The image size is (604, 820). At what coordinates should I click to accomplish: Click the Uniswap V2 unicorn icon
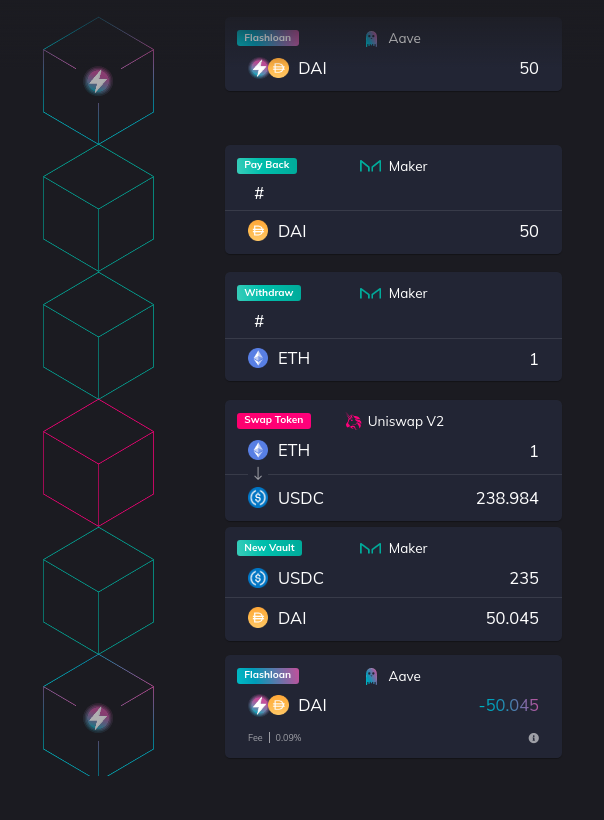(354, 421)
